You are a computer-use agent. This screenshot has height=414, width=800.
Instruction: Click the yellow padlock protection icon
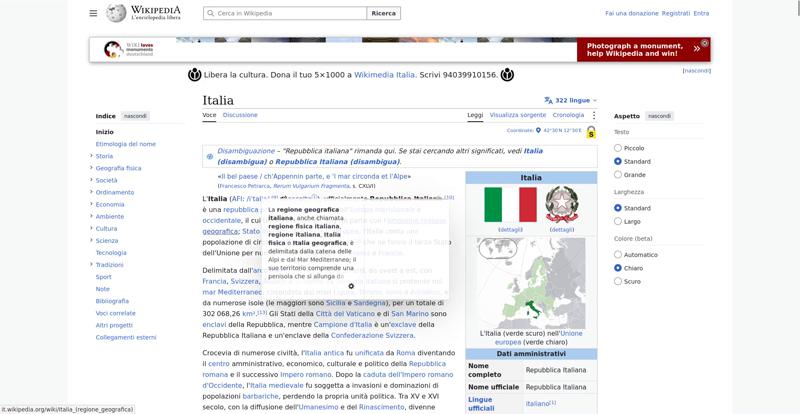point(591,132)
